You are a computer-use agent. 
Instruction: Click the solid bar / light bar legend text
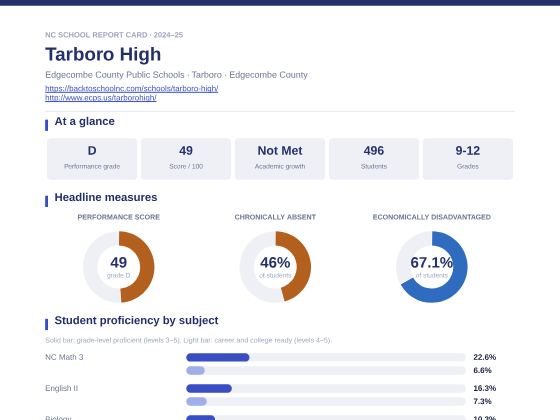tap(188, 340)
